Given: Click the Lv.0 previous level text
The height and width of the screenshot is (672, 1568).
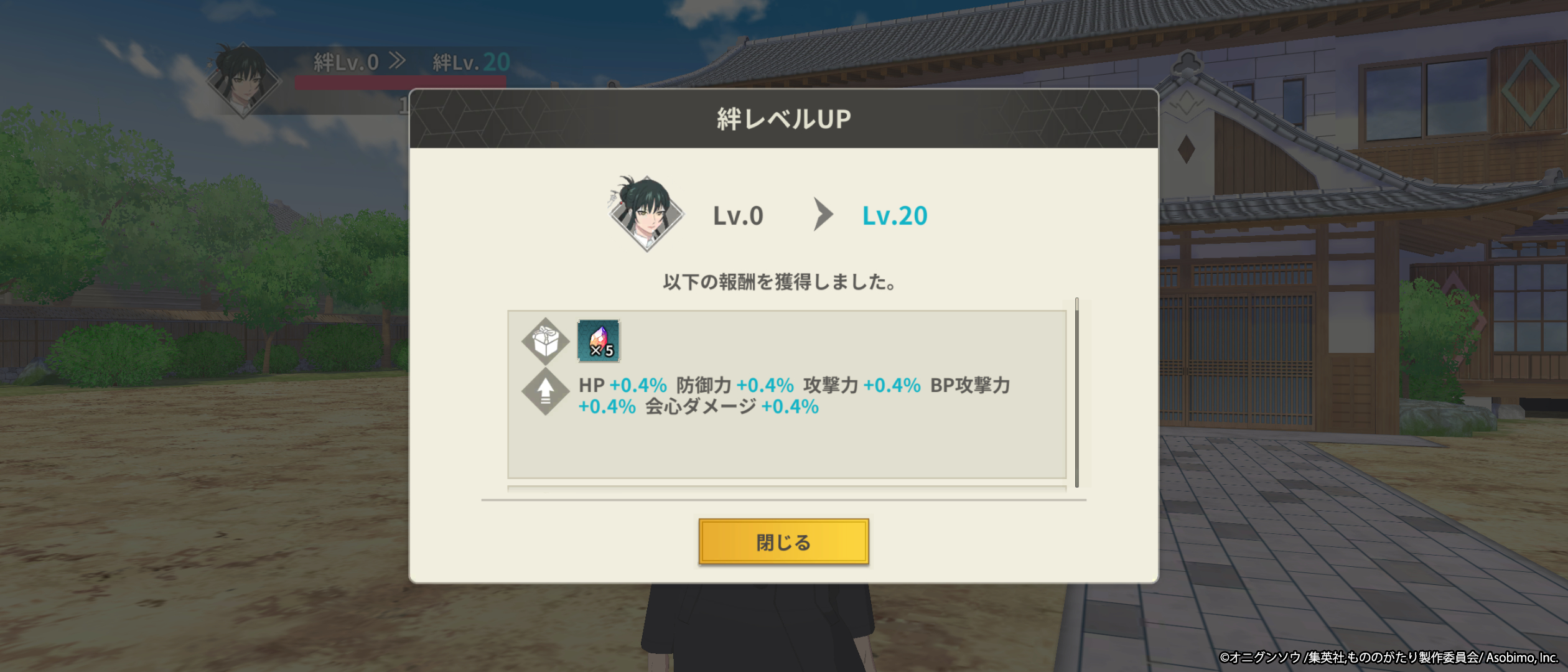Looking at the screenshot, I should pos(738,216).
